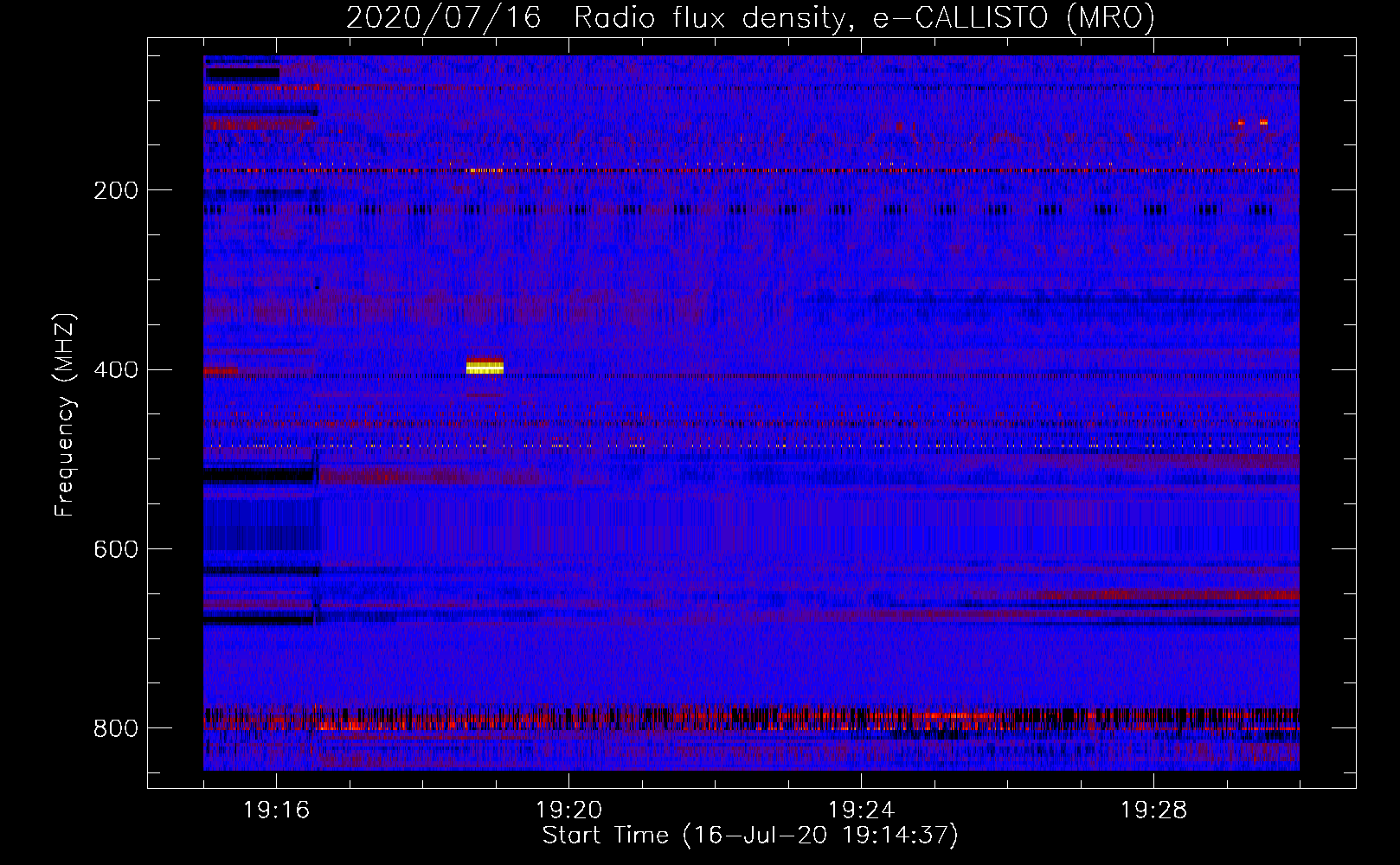The image size is (1400, 865).
Task: Click the '200' frequency tick label
Action: [116, 190]
